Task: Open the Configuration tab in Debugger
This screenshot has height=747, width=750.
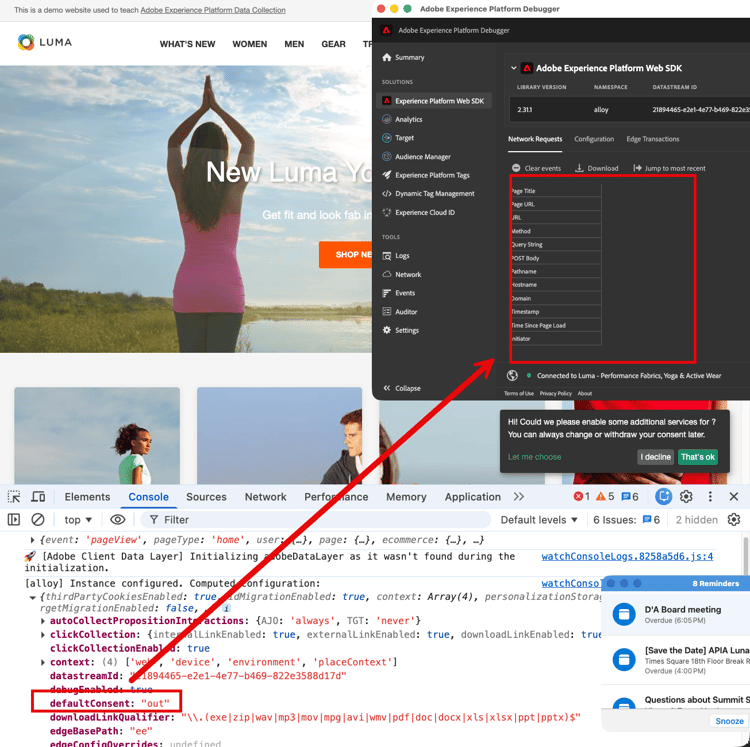Action: (594, 139)
